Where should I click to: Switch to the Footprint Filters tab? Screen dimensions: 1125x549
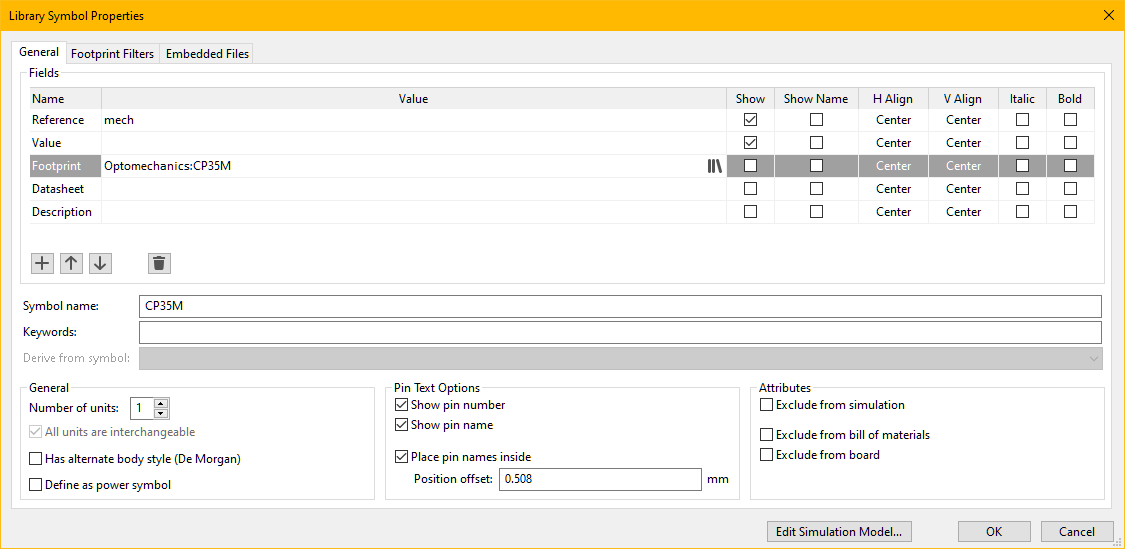click(112, 54)
